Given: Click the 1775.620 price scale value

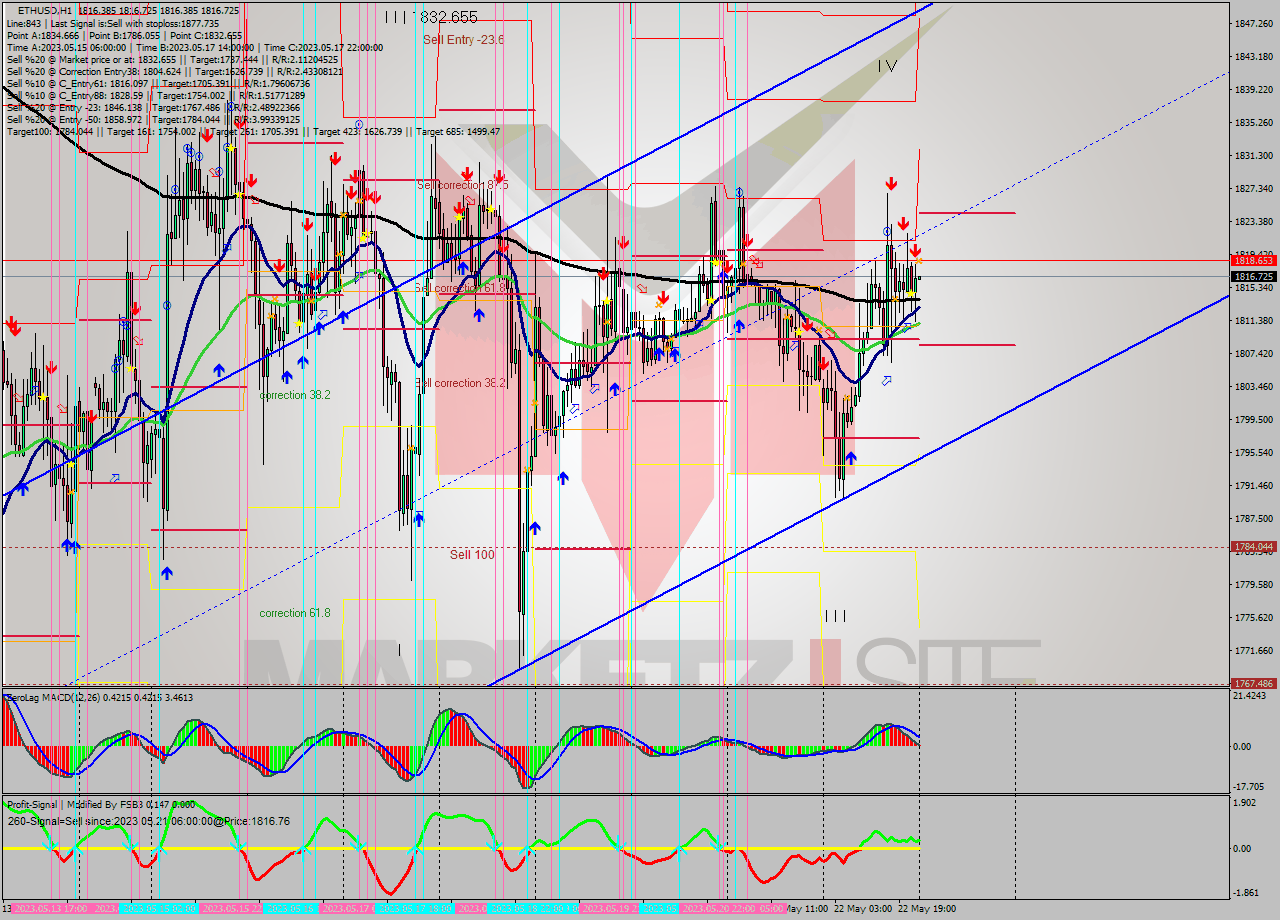Looking at the screenshot, I should click(x=1255, y=617).
